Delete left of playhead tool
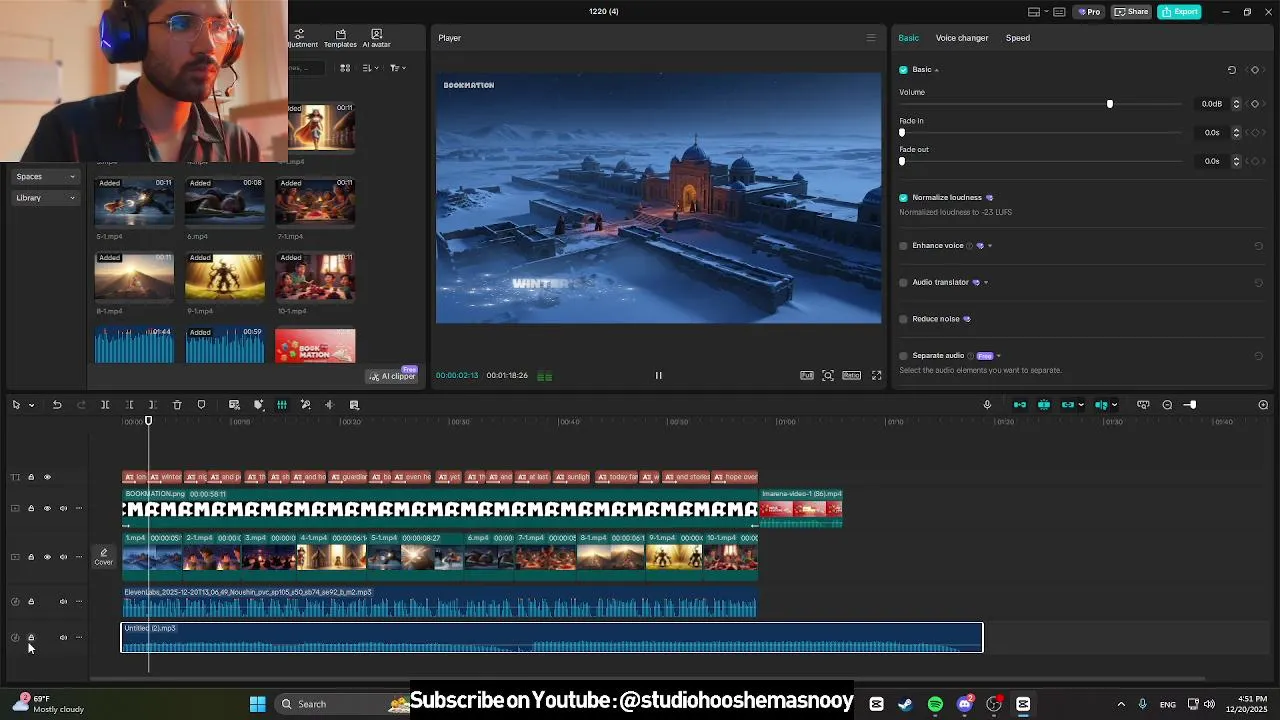The image size is (1280, 720). [x=129, y=405]
